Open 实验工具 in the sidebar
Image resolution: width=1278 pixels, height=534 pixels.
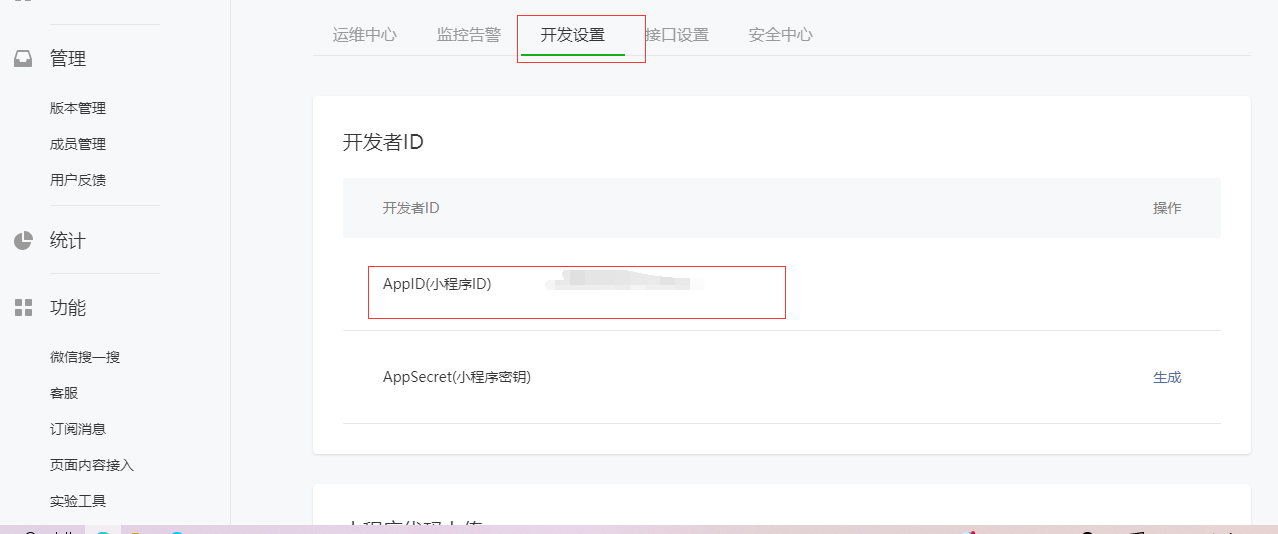78,501
